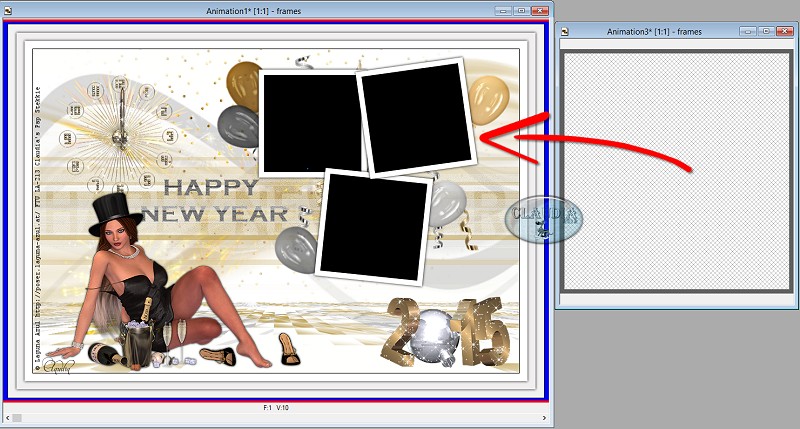The image size is (800, 429).
Task: Click the Happy New Year frame in Animation1
Action: pos(276,211)
